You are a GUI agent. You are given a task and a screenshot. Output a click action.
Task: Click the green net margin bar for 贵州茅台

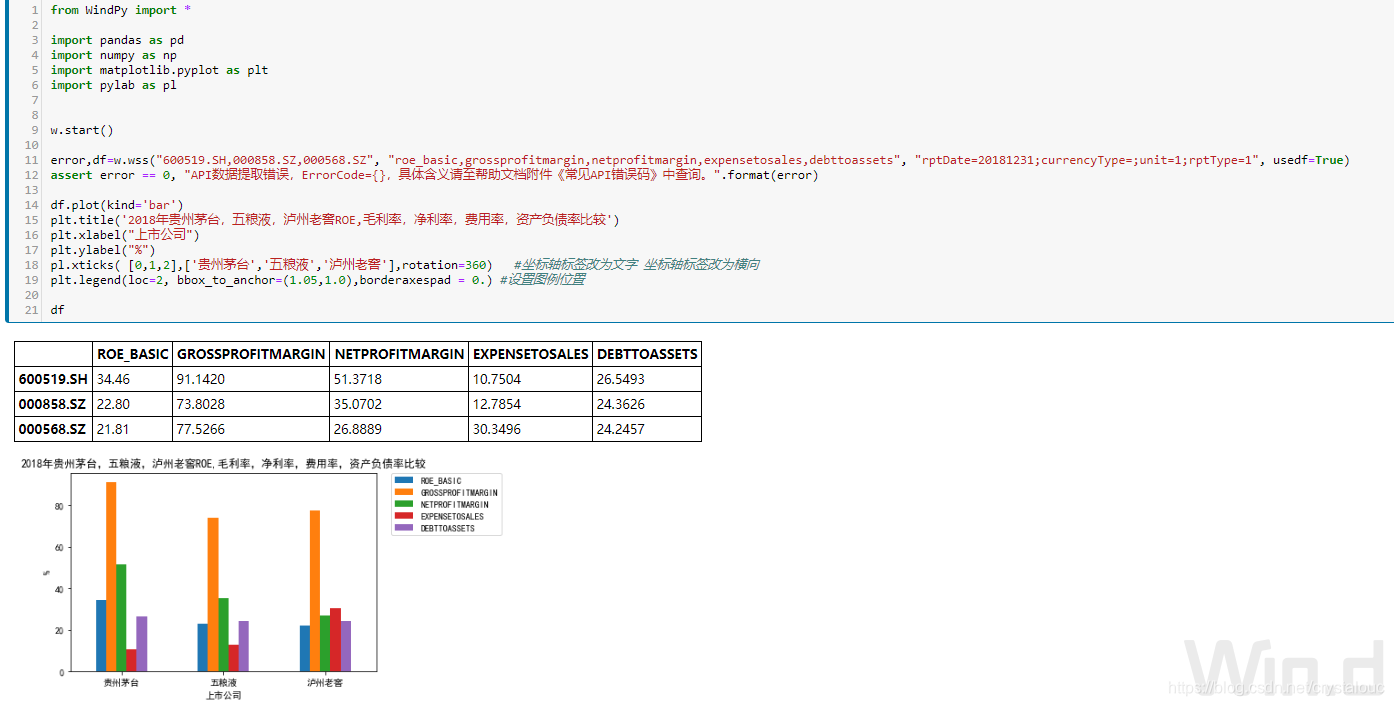coord(121,618)
